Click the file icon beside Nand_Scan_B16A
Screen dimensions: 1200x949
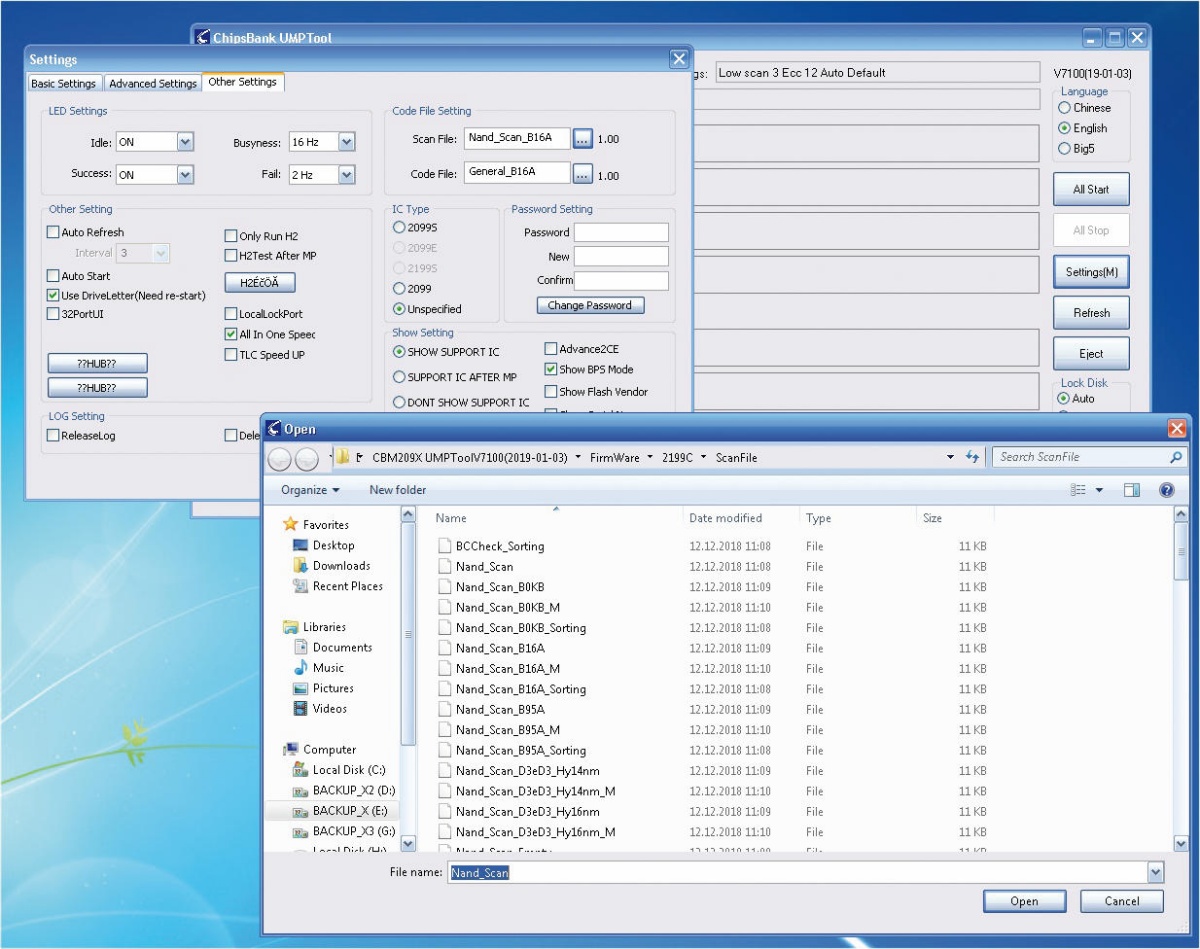pos(445,648)
